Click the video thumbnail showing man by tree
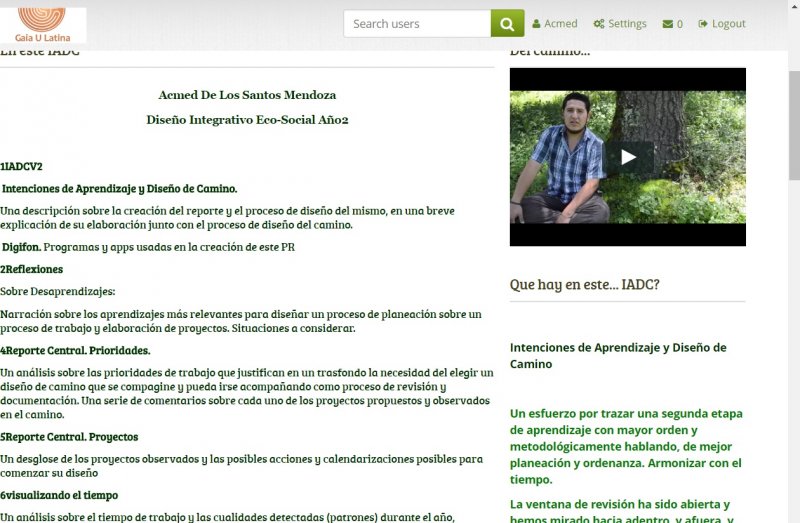 pos(628,157)
